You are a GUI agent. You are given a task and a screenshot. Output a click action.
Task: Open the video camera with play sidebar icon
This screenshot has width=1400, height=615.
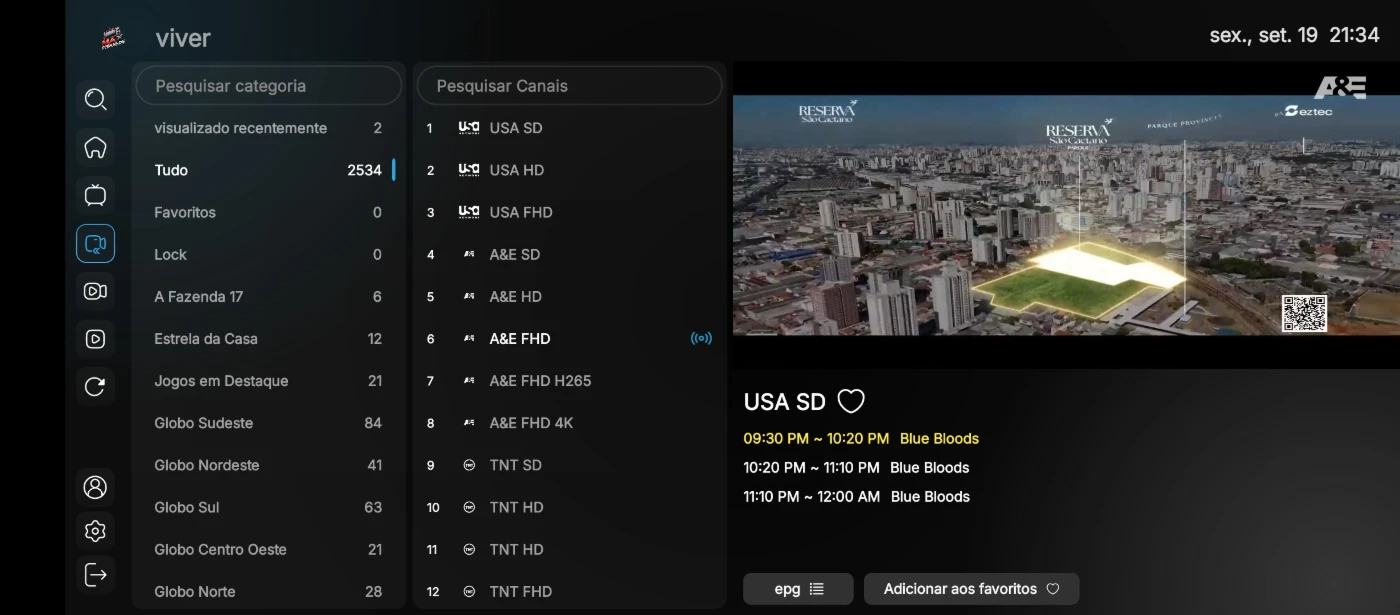click(x=95, y=291)
